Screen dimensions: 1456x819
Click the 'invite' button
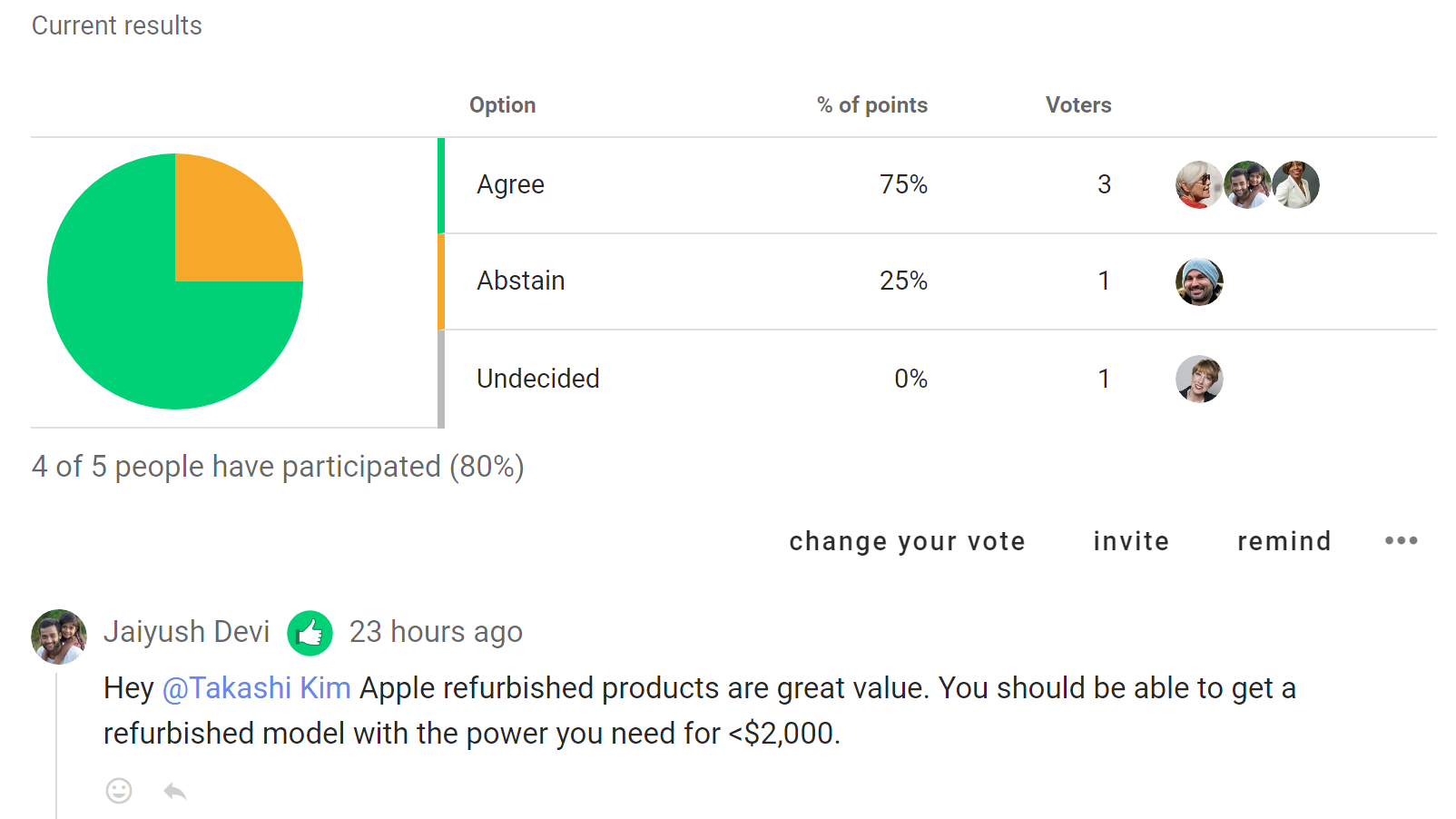1131,541
